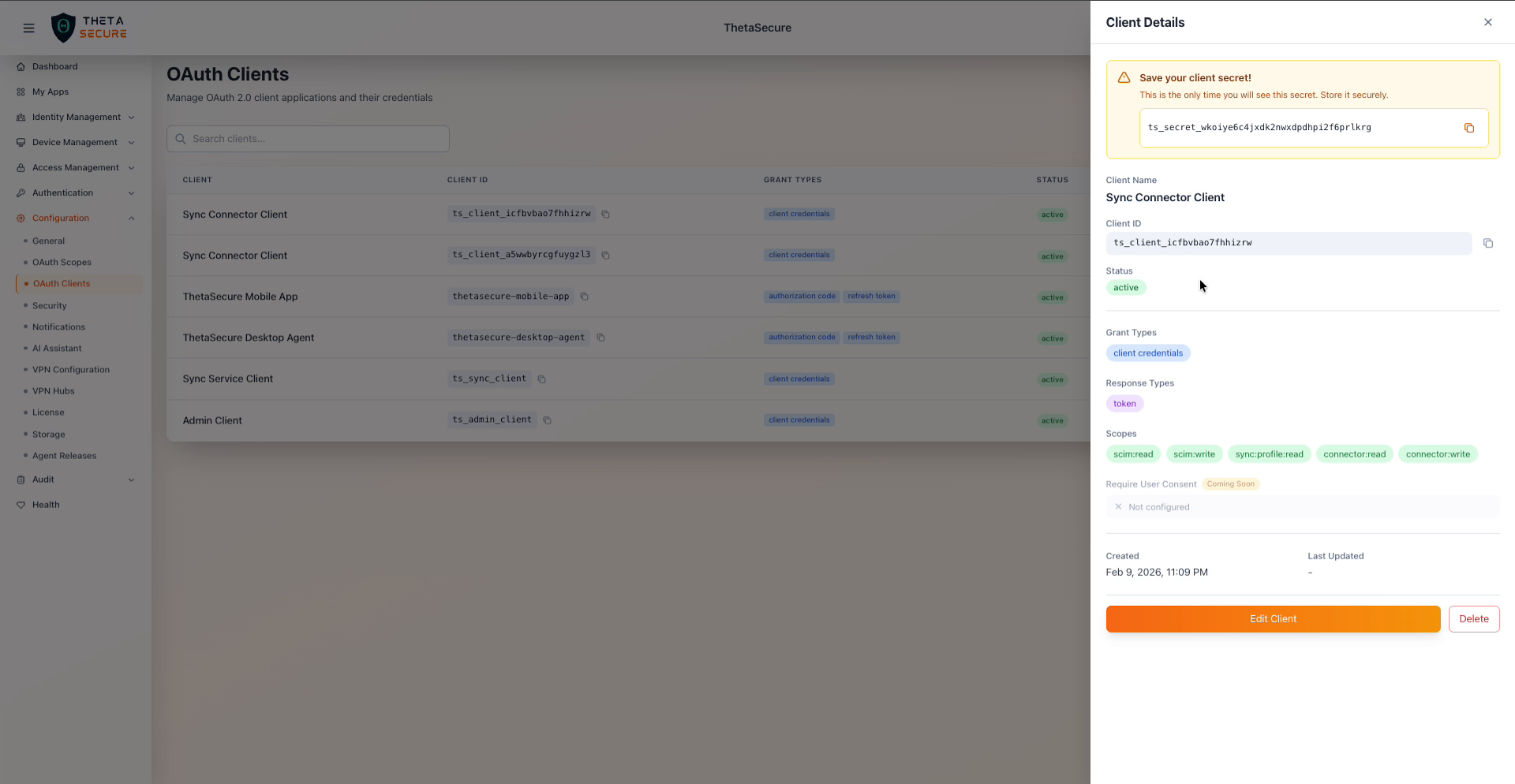Click the Delete button
Screen dimensions: 1515x784
pos(1473,618)
